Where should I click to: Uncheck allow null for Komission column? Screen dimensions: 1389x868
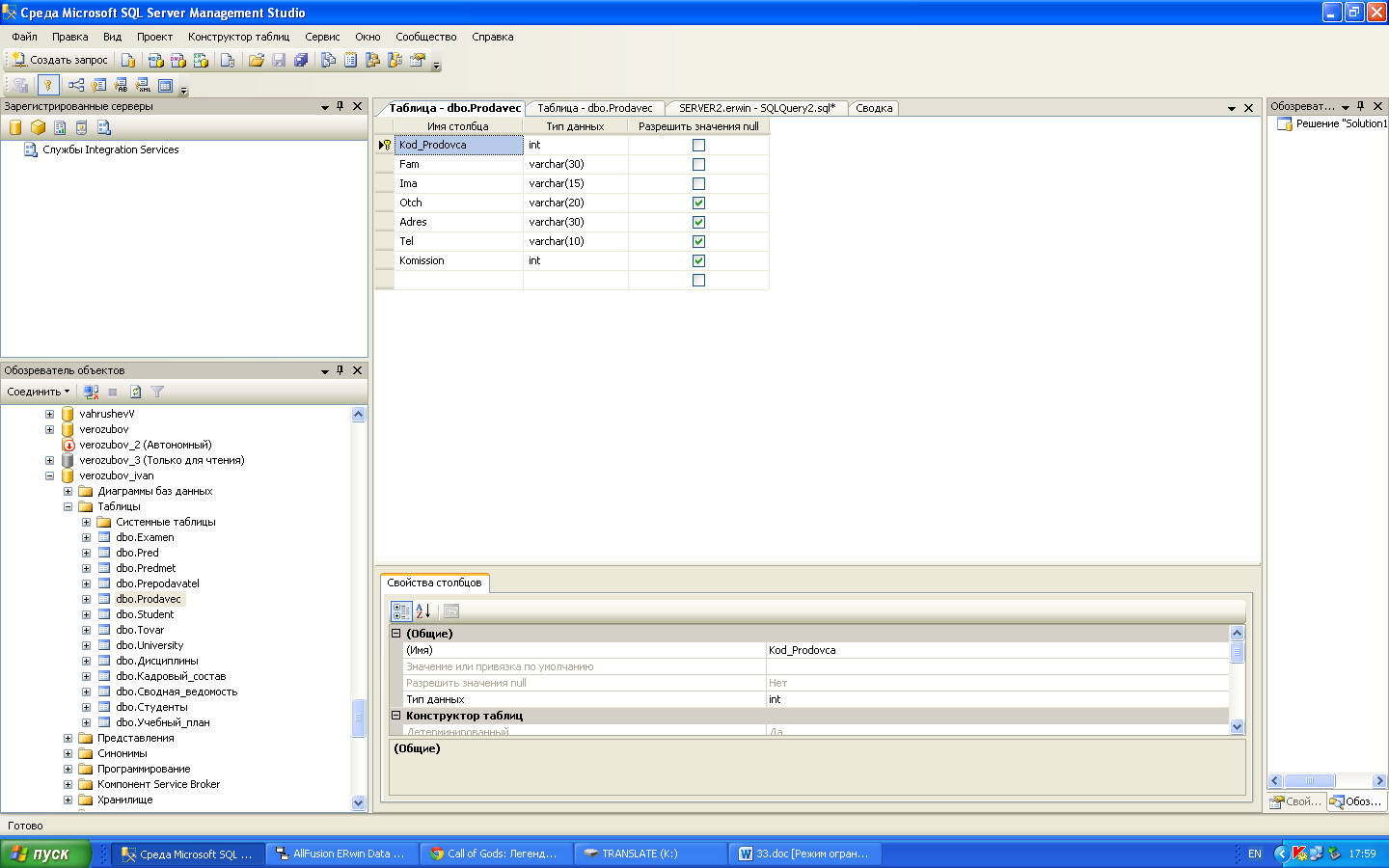click(x=698, y=260)
